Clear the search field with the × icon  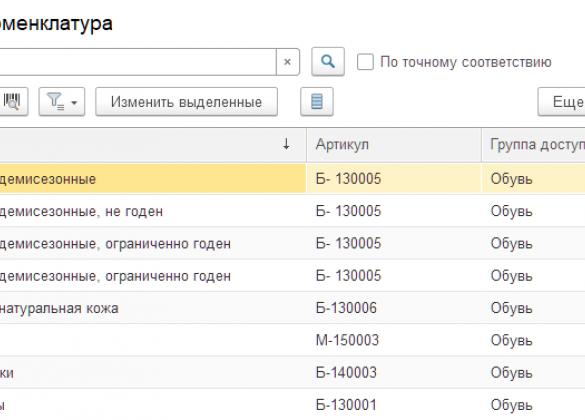[x=287, y=62]
